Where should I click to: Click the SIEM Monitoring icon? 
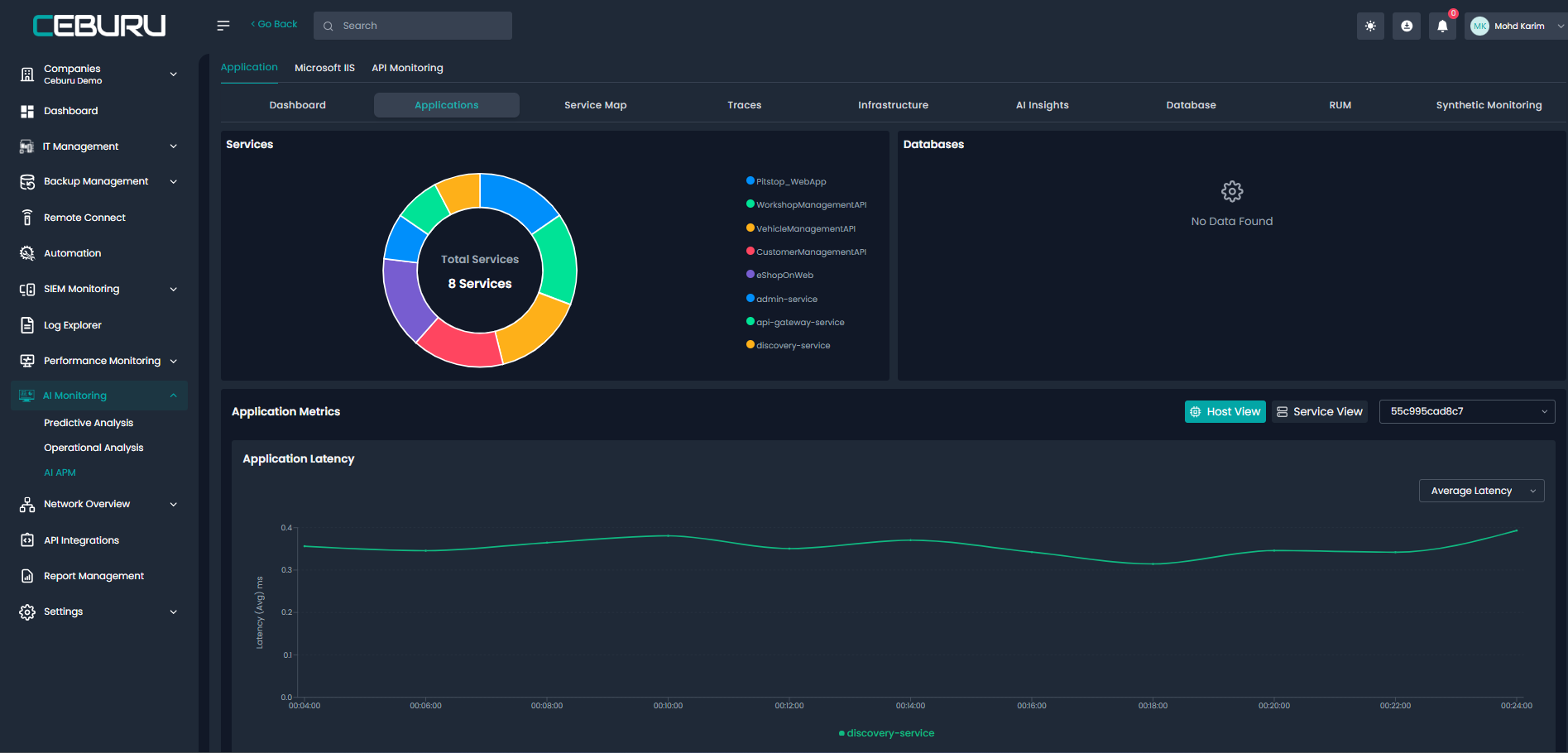click(x=27, y=289)
